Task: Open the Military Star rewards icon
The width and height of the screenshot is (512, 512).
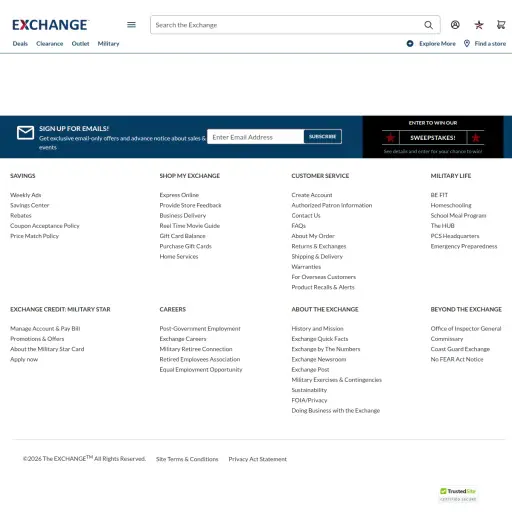Action: [479, 25]
